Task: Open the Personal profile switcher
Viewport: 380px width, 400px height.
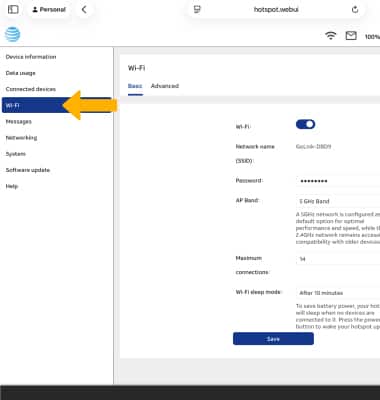Action: click(x=49, y=9)
